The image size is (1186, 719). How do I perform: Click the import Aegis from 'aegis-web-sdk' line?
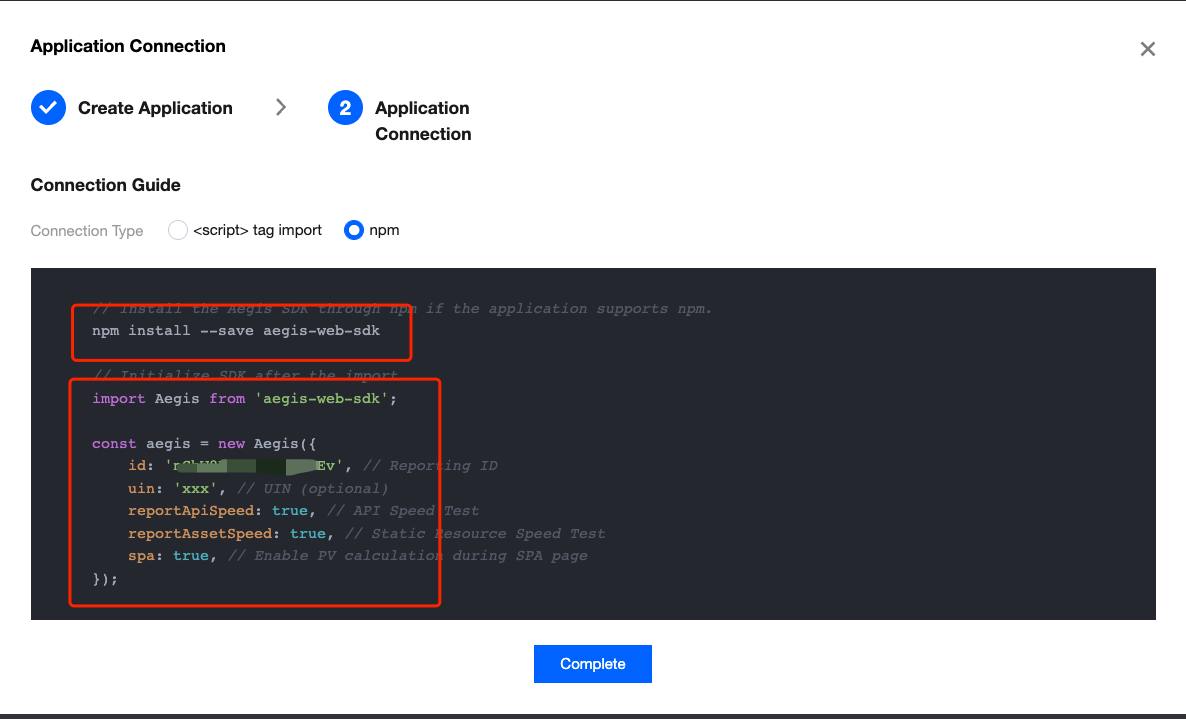[x=244, y=398]
